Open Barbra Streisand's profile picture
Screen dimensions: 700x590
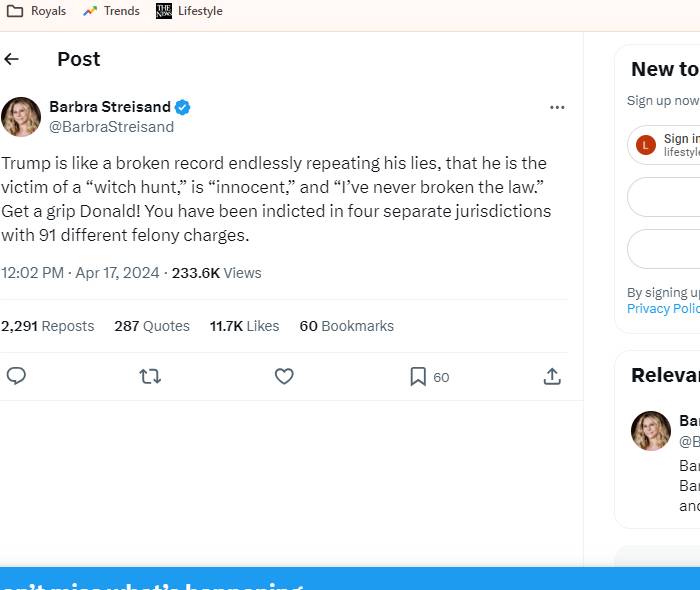(21, 117)
